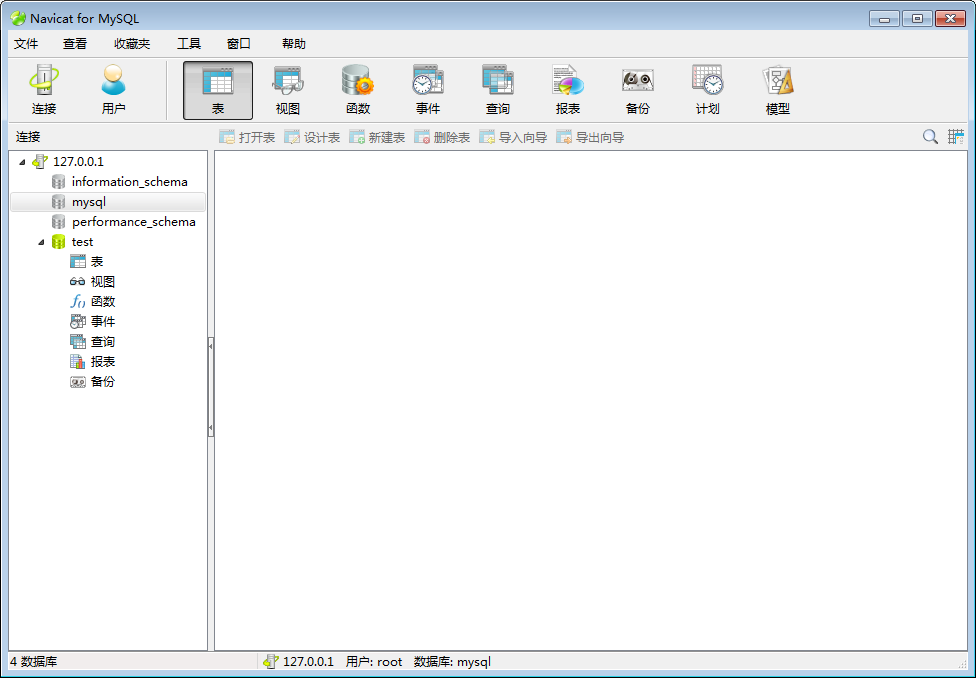Click the 函数 f() icon under test

[78, 301]
